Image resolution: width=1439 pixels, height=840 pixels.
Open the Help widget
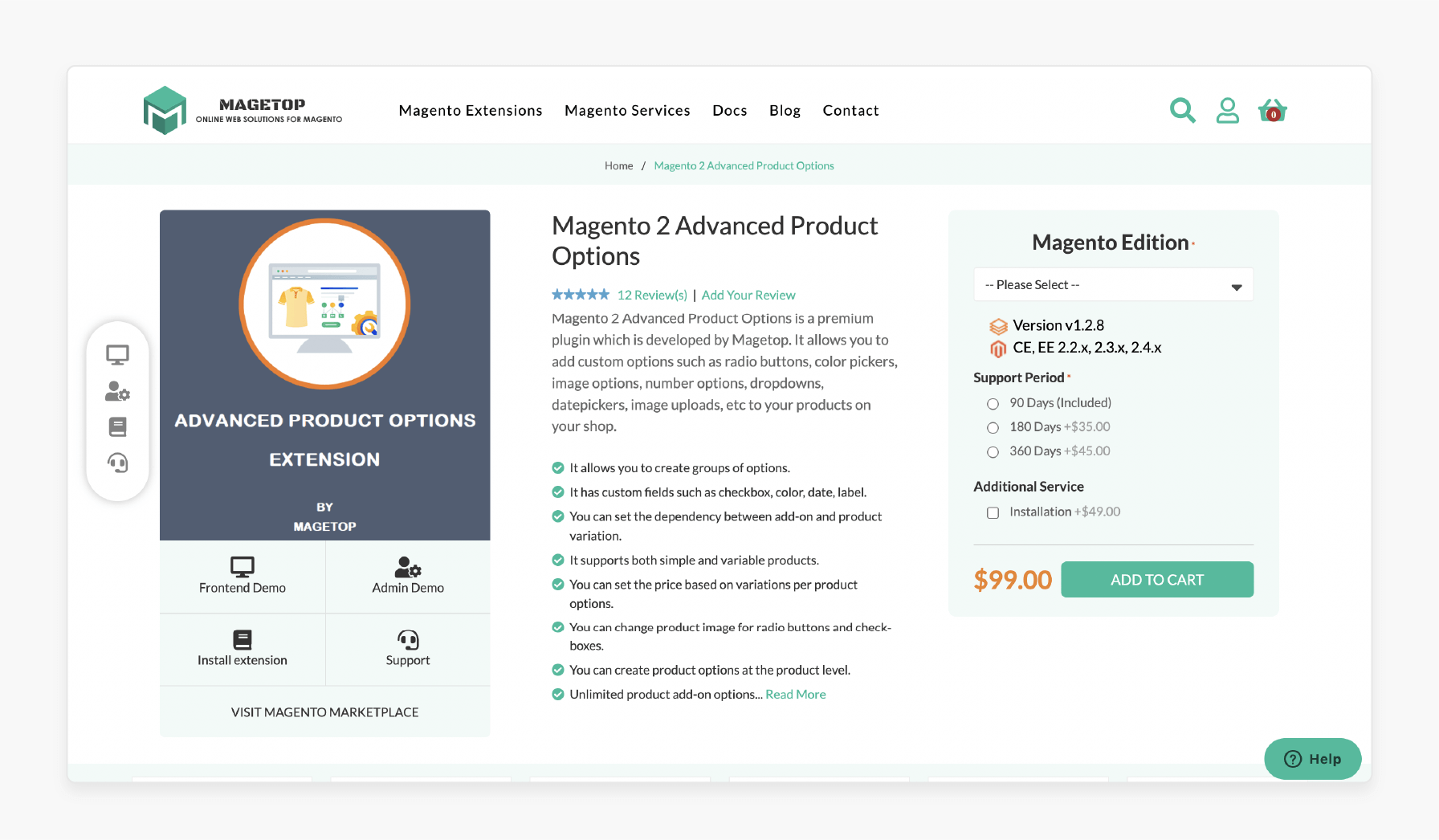[x=1312, y=758]
